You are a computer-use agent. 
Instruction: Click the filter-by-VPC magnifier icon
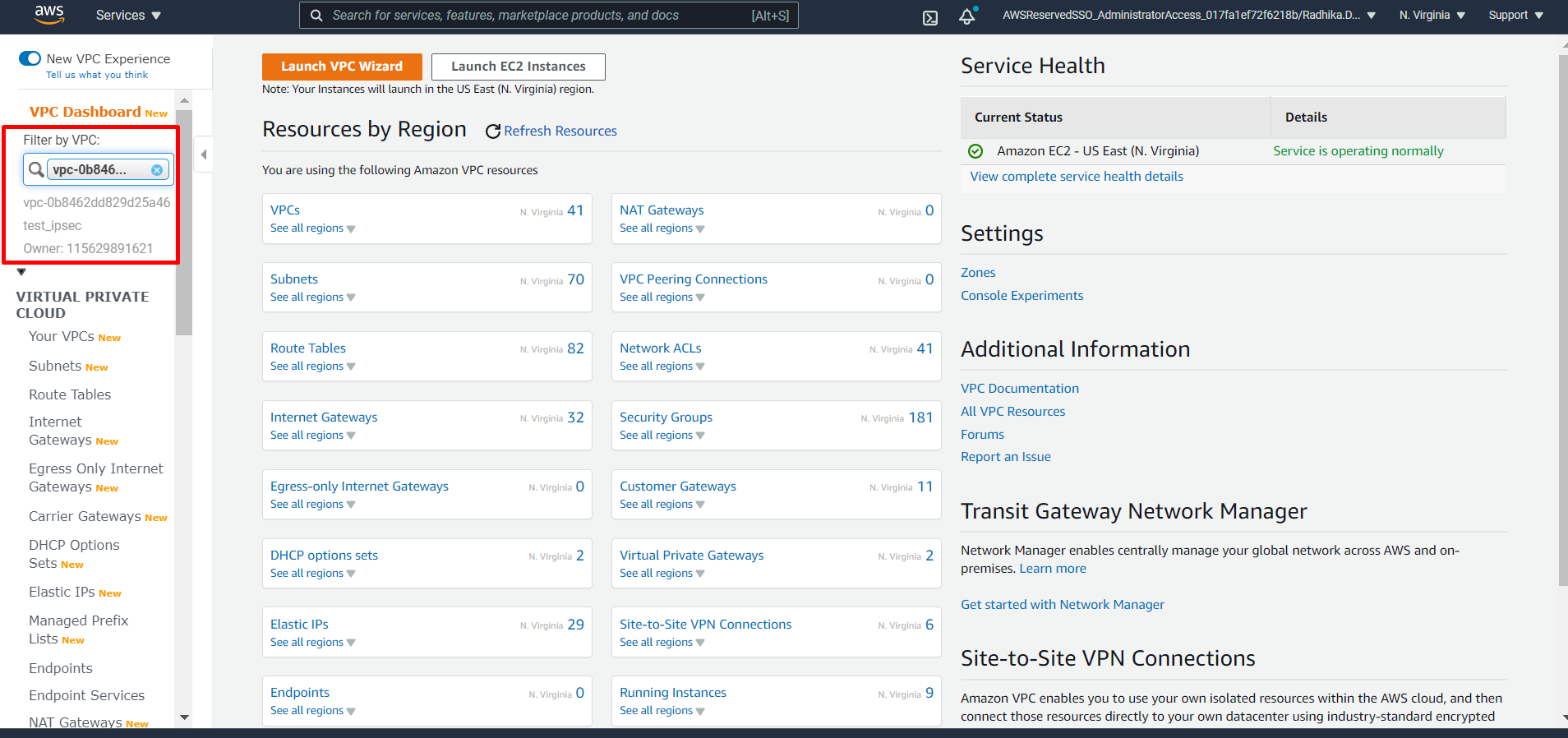[36, 169]
